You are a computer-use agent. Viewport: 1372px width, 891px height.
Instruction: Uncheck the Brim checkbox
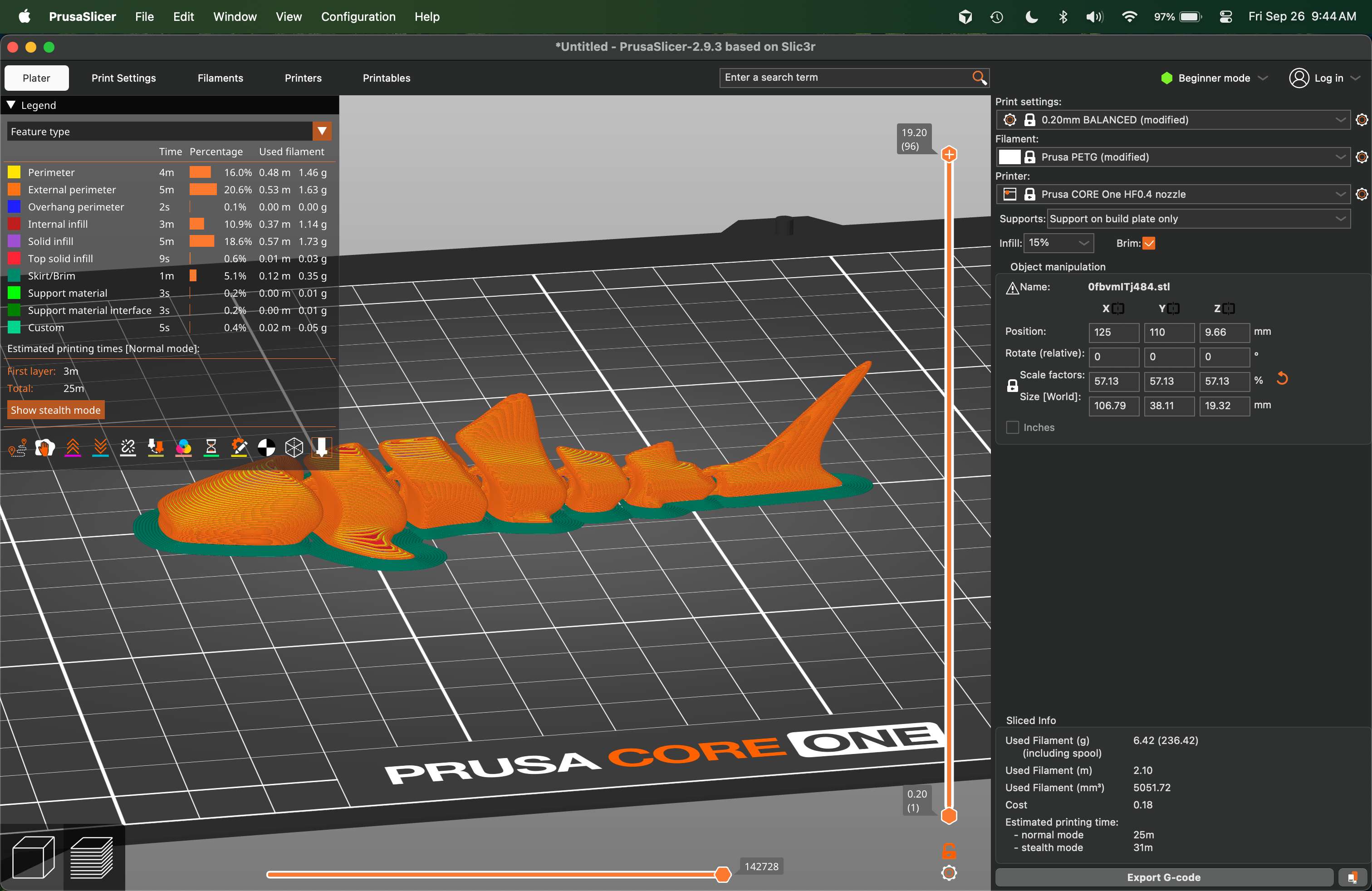1148,243
